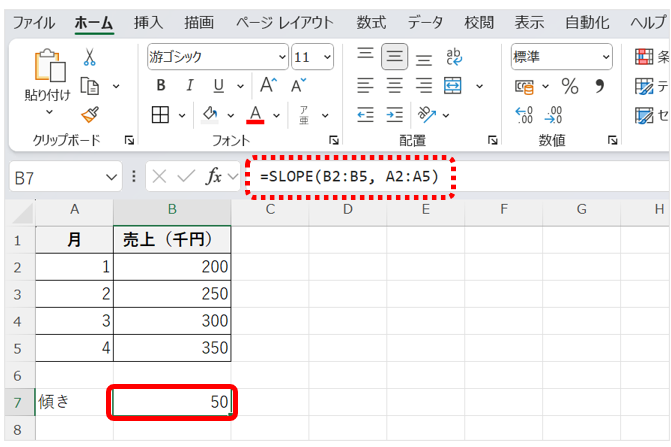
Task: Toggle middle vertical alignment
Action: coord(395,56)
